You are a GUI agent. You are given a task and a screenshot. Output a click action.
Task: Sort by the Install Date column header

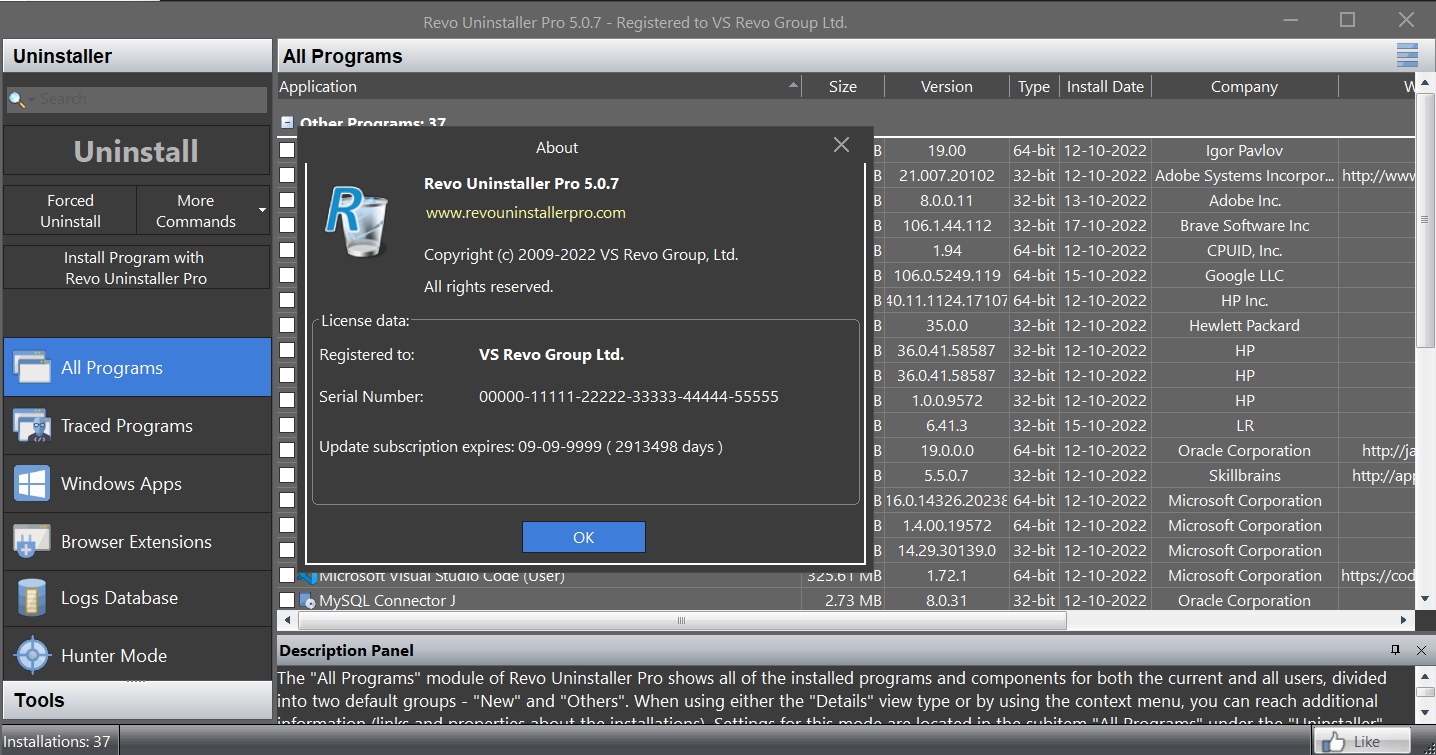tap(1105, 87)
